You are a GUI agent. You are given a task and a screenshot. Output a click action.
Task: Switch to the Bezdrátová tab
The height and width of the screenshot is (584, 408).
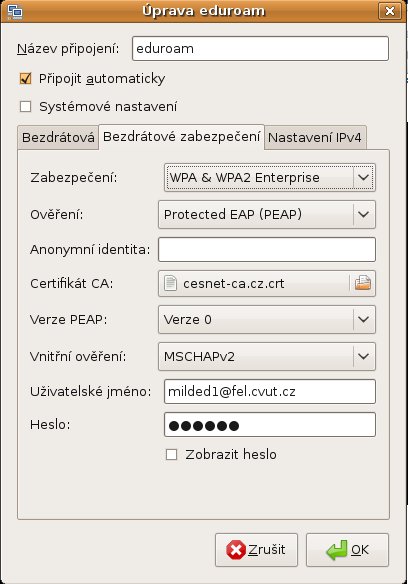(58, 137)
